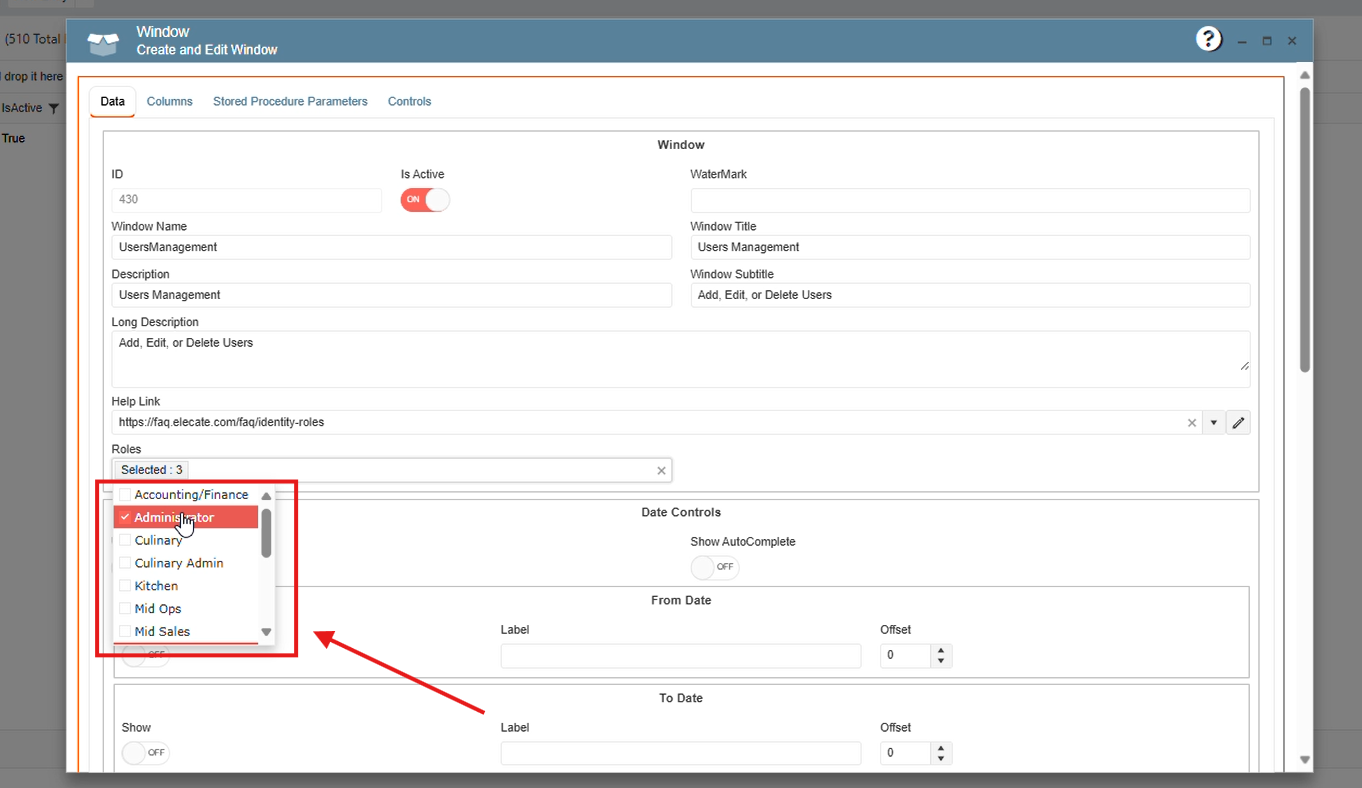Switch to the Data tab
Viewport: 1362px width, 788px height.
point(113,101)
